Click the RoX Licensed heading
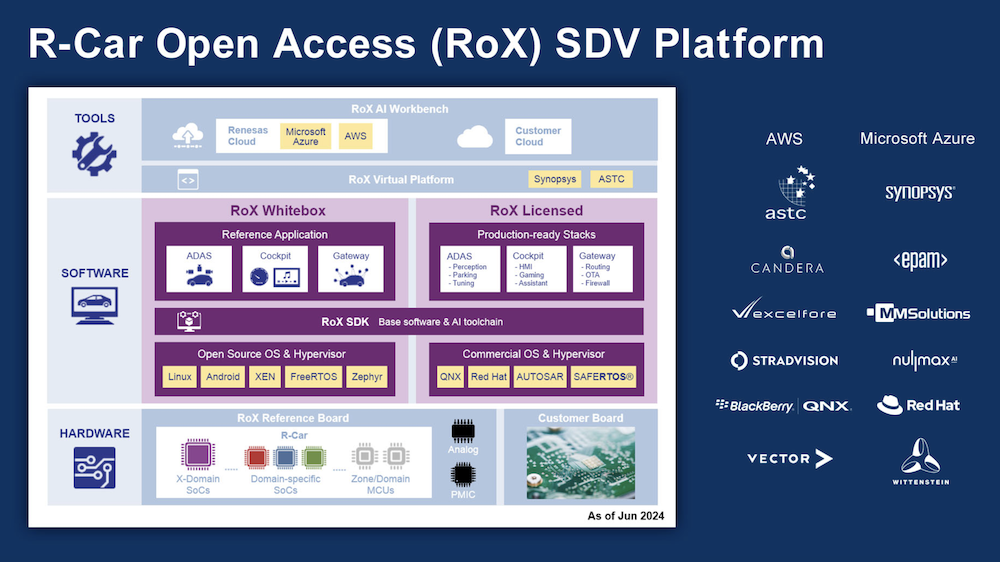This screenshot has height=562, width=1000. click(x=536, y=211)
